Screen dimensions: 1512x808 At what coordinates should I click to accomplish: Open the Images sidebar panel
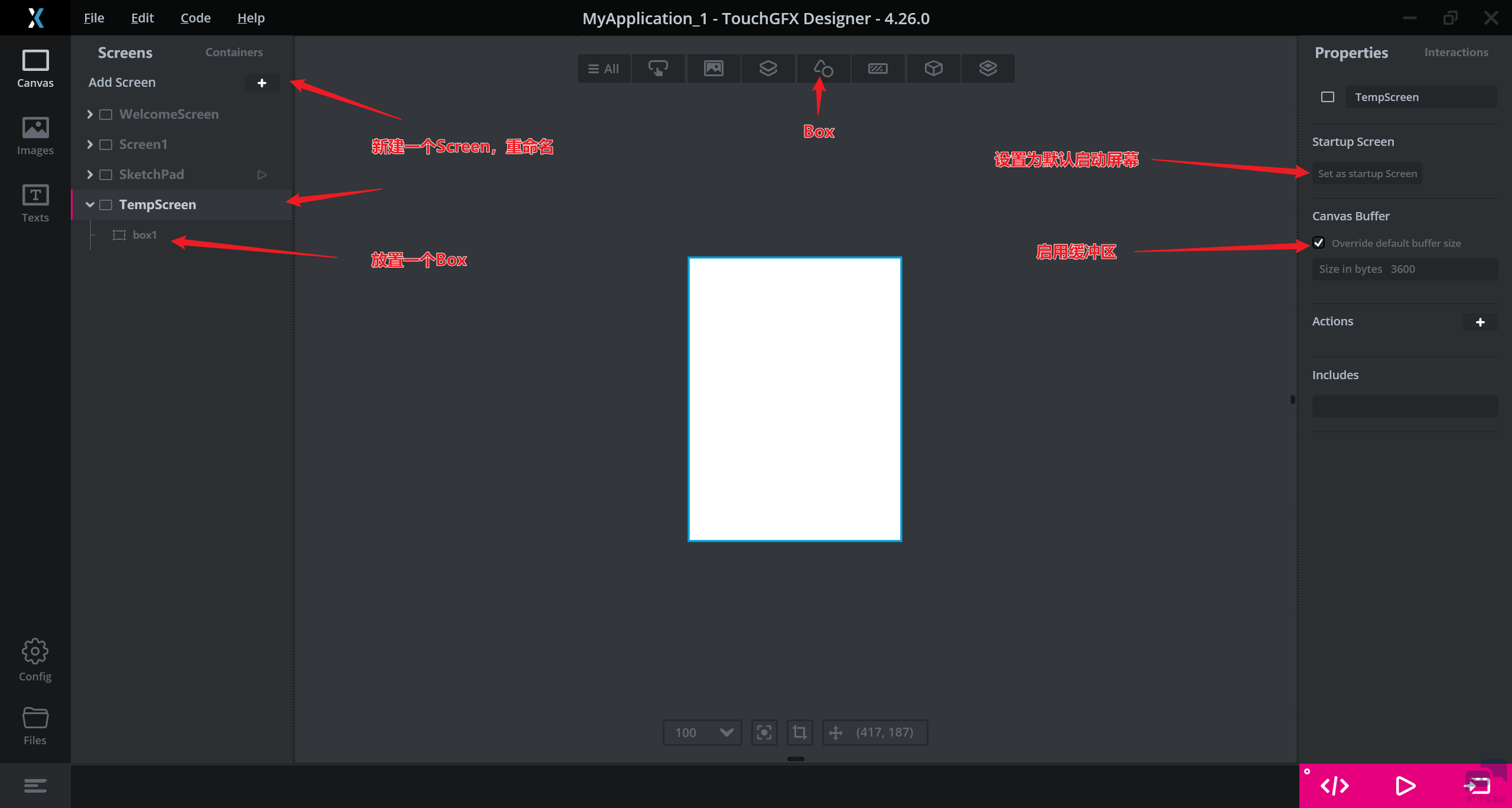(x=35, y=135)
